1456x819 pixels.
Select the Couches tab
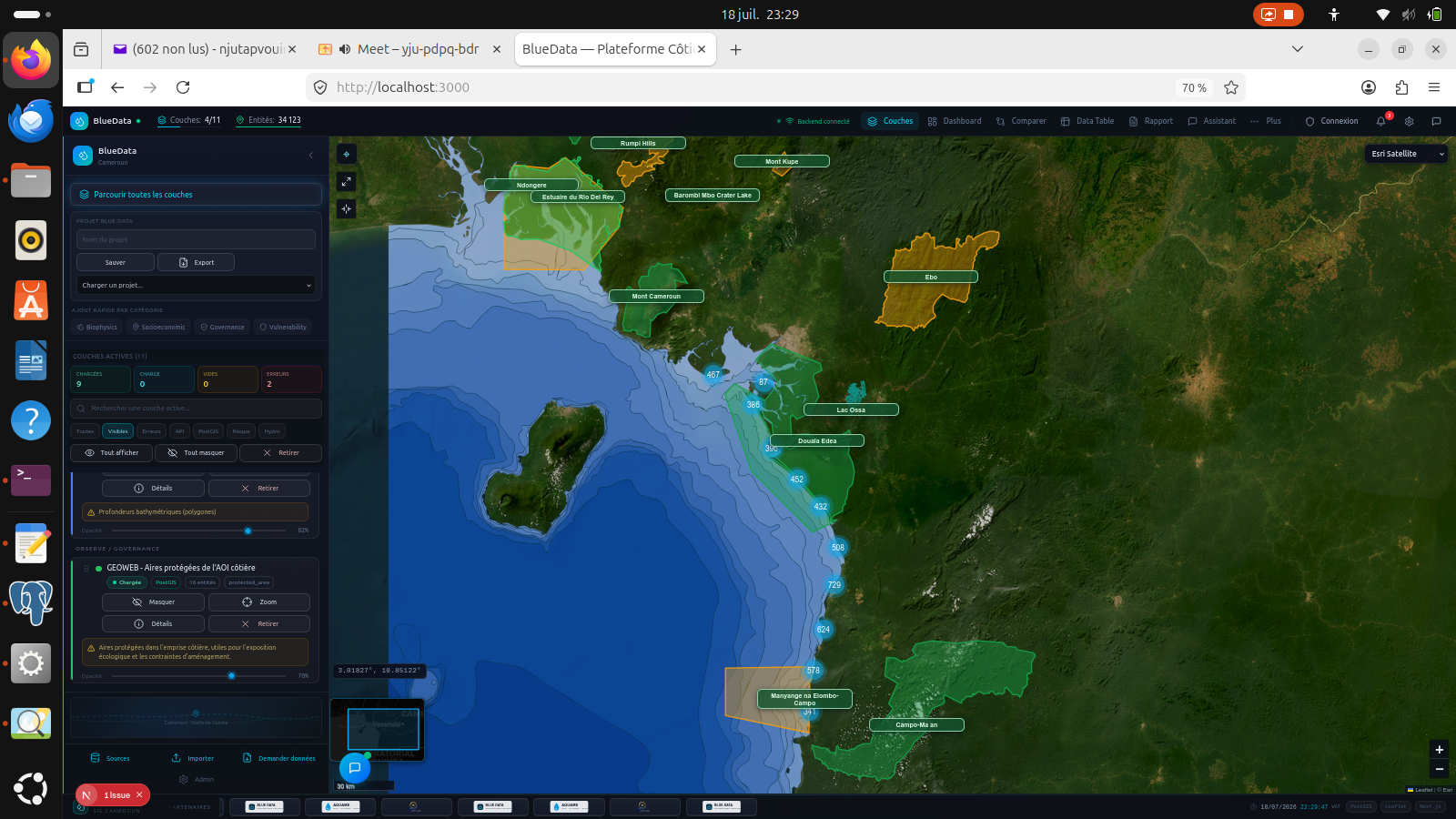(890, 121)
